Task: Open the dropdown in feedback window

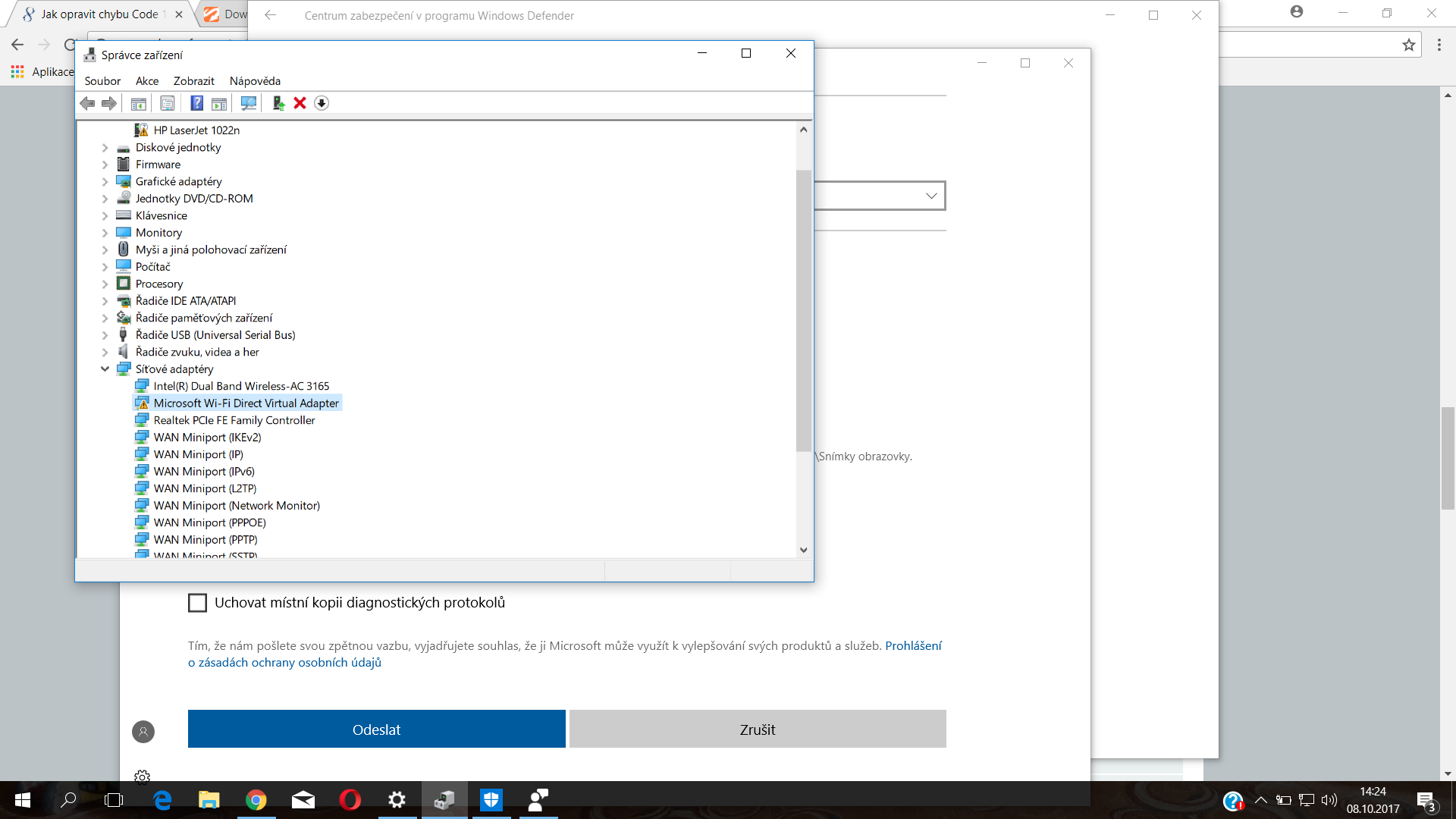Action: pos(930,196)
